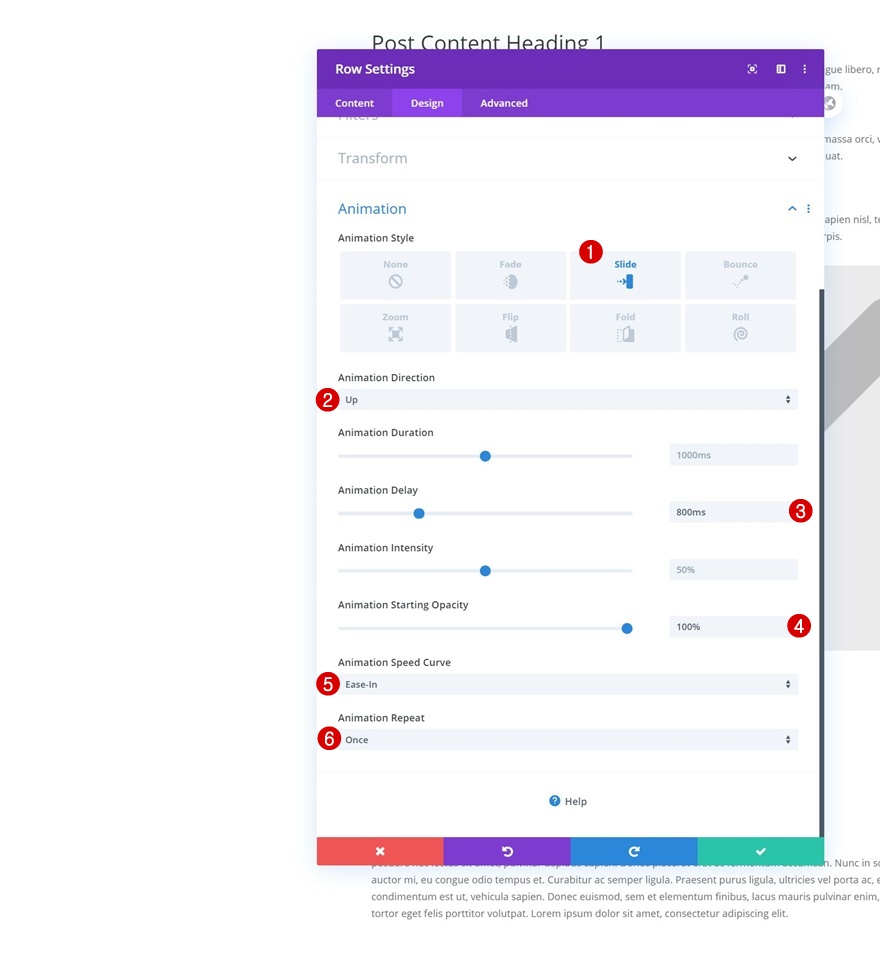Viewport: 880px width, 963px height.
Task: Redo the change with blue button
Action: (634, 851)
